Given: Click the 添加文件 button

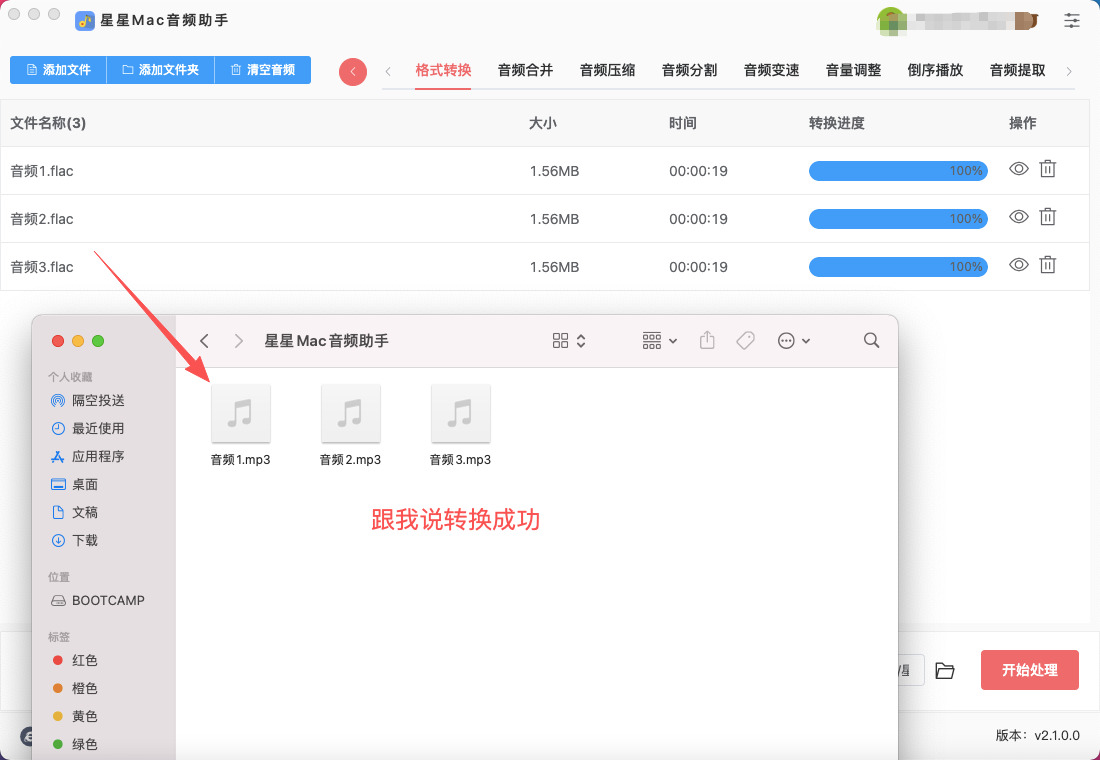Looking at the screenshot, I should click(58, 70).
